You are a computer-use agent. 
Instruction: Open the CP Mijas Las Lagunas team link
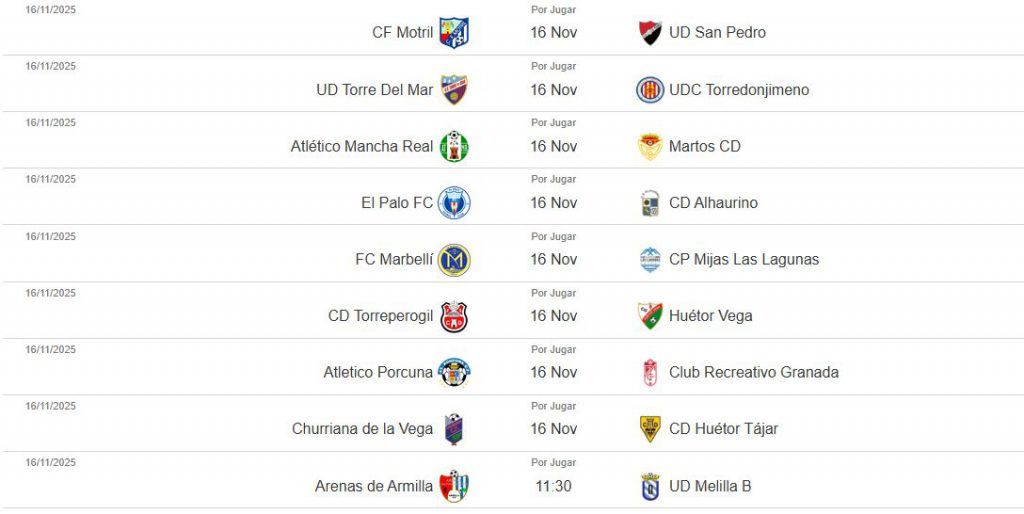(743, 259)
